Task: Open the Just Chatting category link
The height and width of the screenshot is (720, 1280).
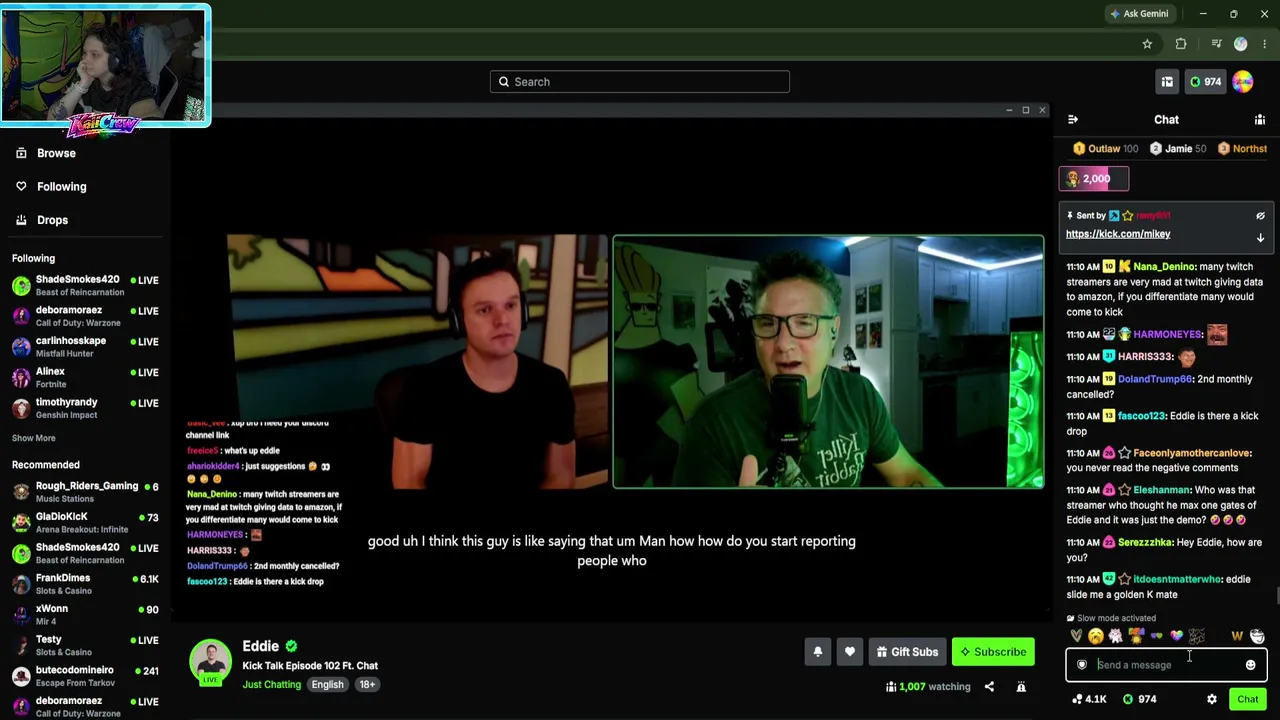Action: [x=271, y=685]
